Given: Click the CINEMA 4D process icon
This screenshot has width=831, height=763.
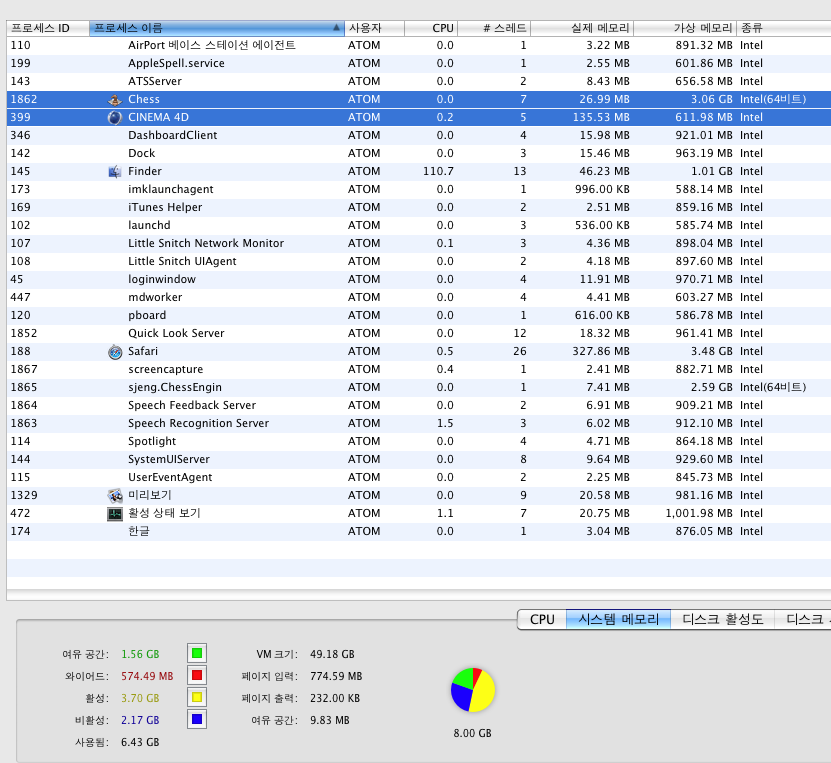Looking at the screenshot, I should (x=114, y=117).
